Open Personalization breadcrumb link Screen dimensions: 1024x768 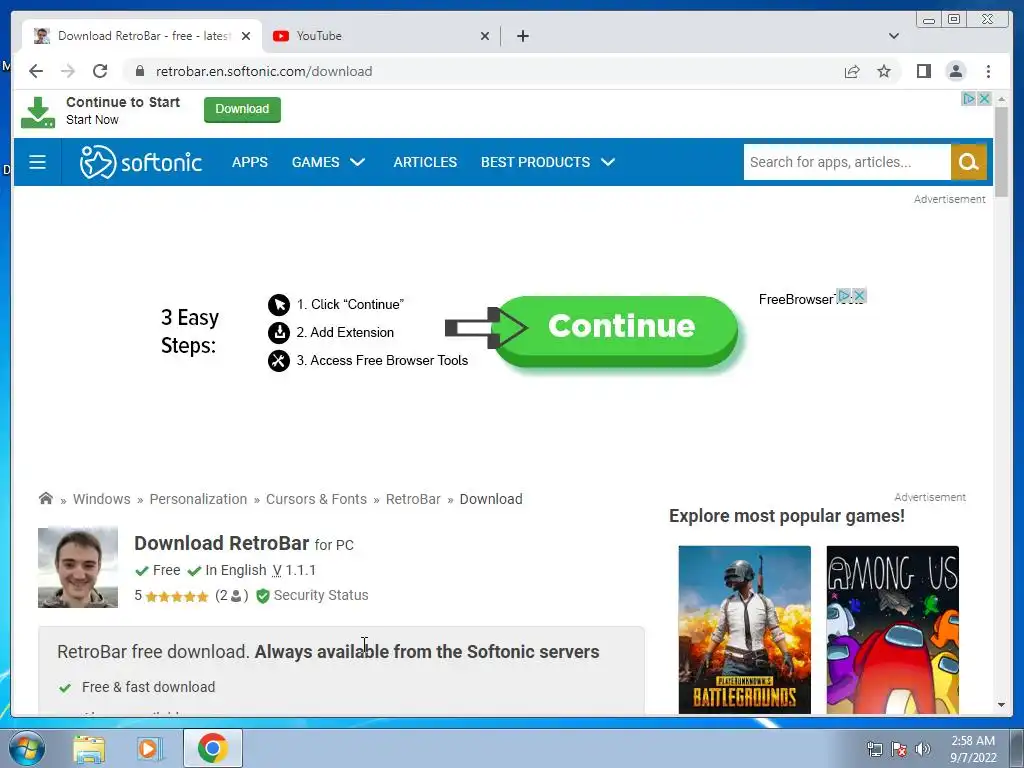click(x=198, y=499)
